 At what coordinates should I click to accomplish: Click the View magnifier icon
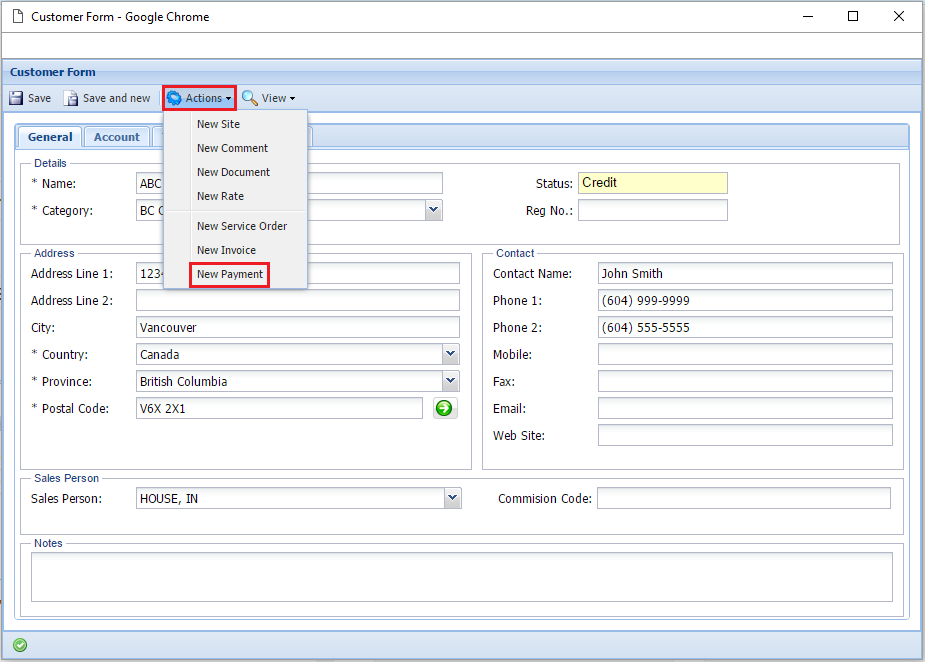[250, 98]
